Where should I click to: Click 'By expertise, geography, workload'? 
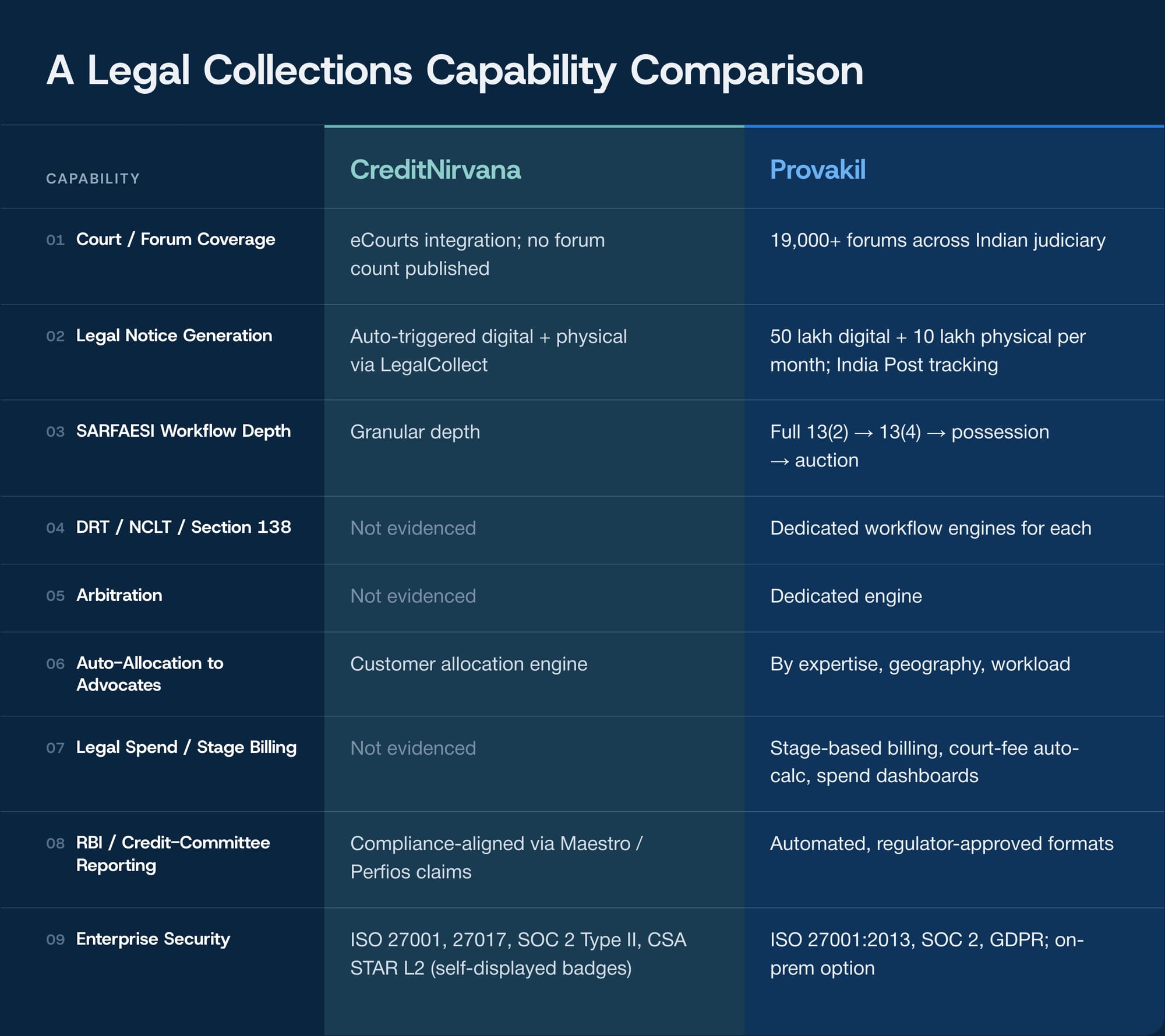point(920,664)
